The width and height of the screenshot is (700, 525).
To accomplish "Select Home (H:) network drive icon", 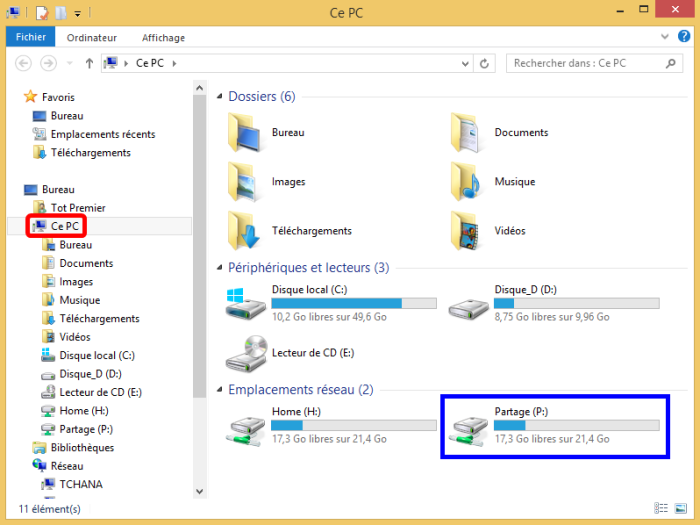I will (246, 431).
